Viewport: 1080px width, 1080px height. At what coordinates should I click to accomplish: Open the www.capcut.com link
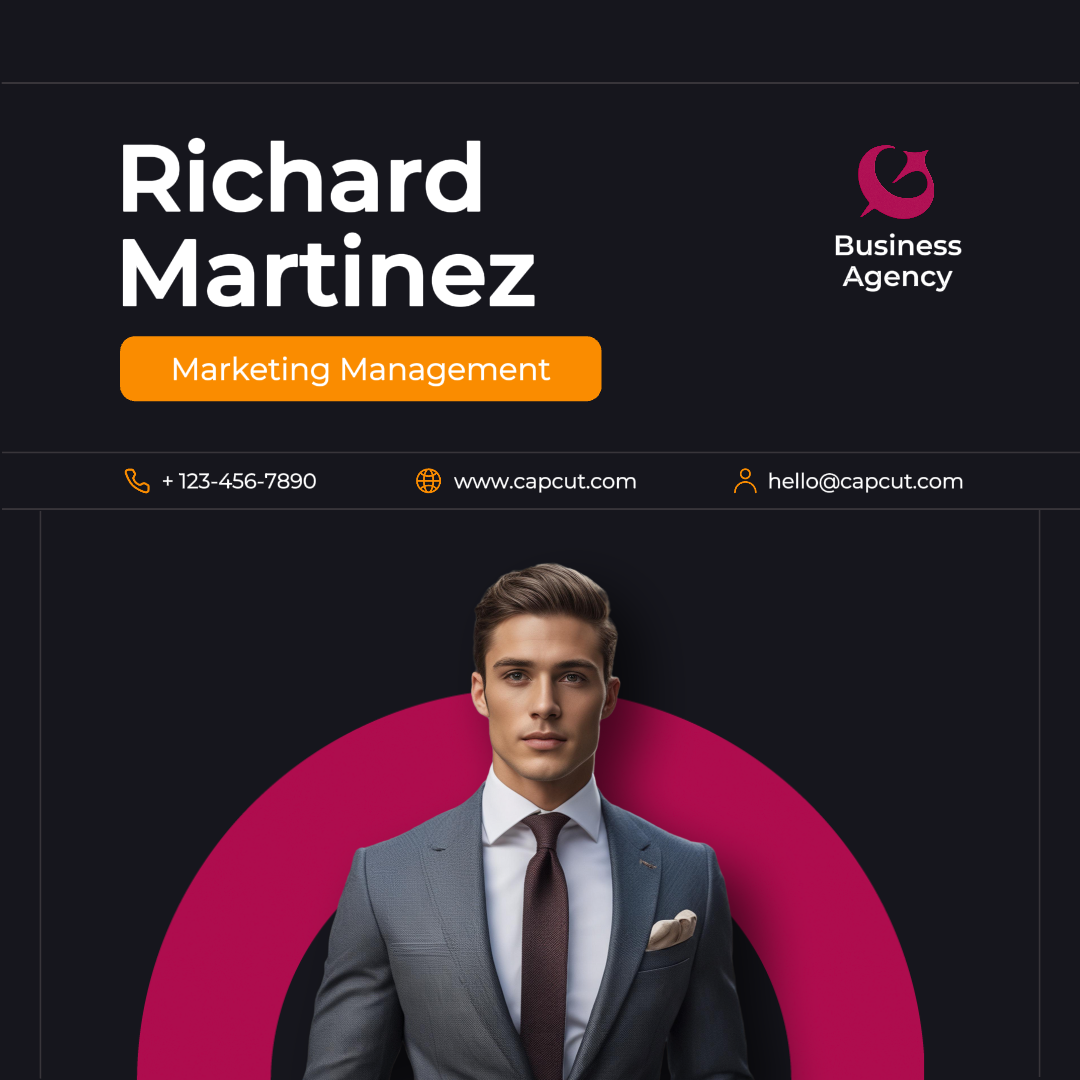pos(545,481)
